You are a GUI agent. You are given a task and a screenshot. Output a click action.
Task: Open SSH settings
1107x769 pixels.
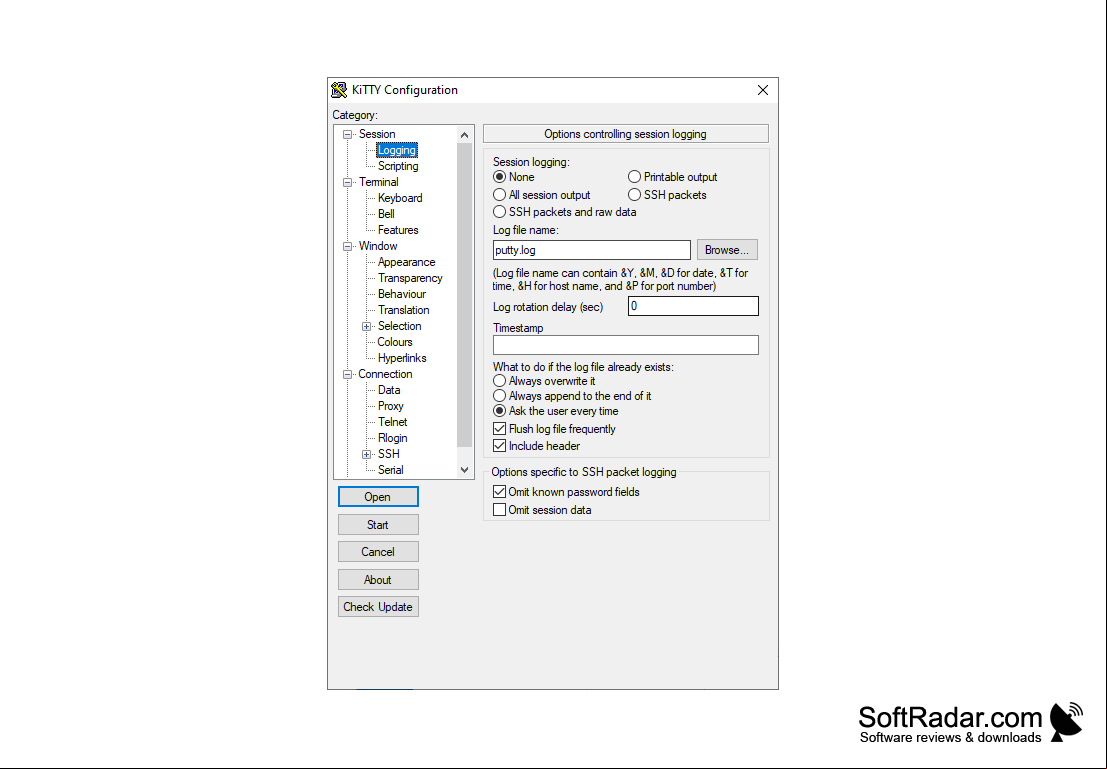pyautogui.click(x=388, y=453)
